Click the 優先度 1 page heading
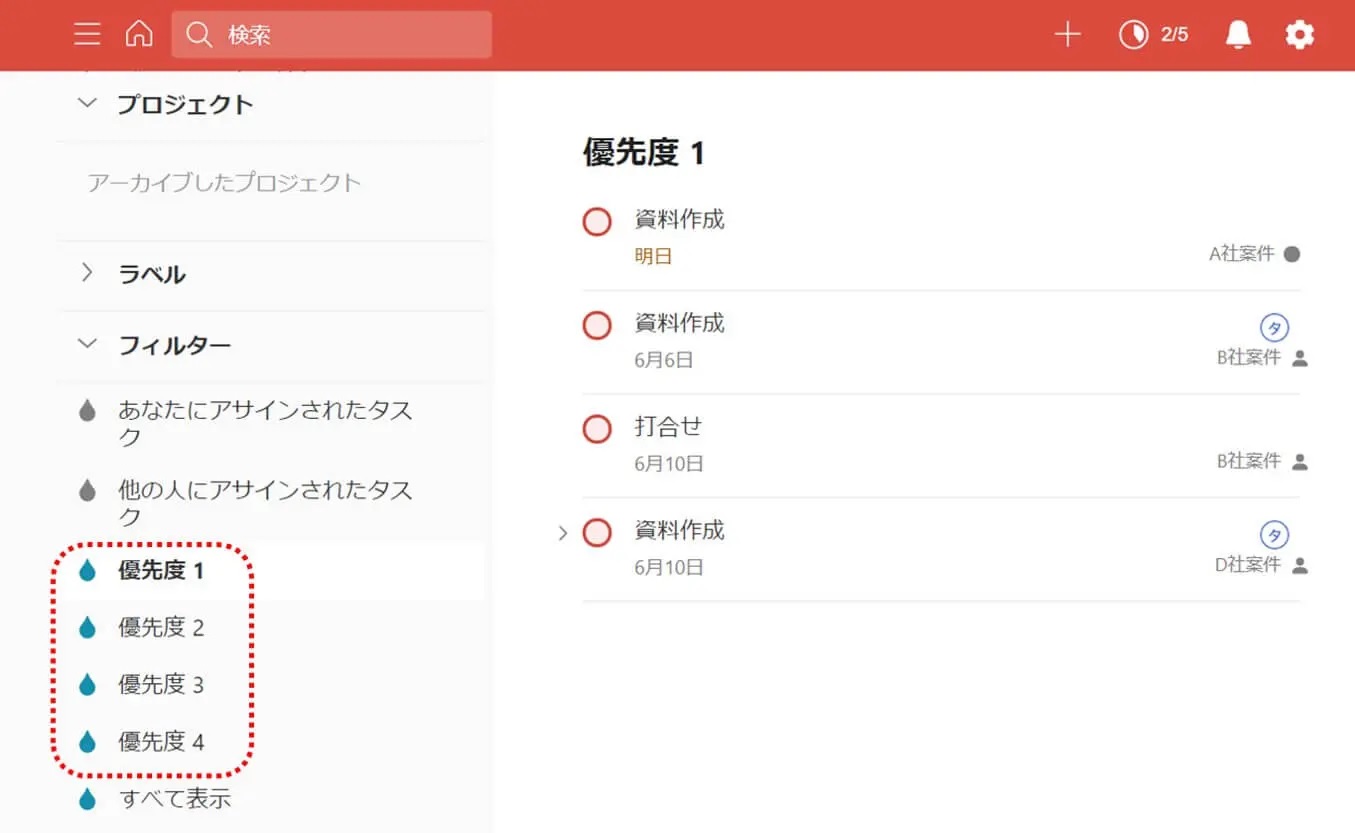The width and height of the screenshot is (1355, 833). coord(644,153)
